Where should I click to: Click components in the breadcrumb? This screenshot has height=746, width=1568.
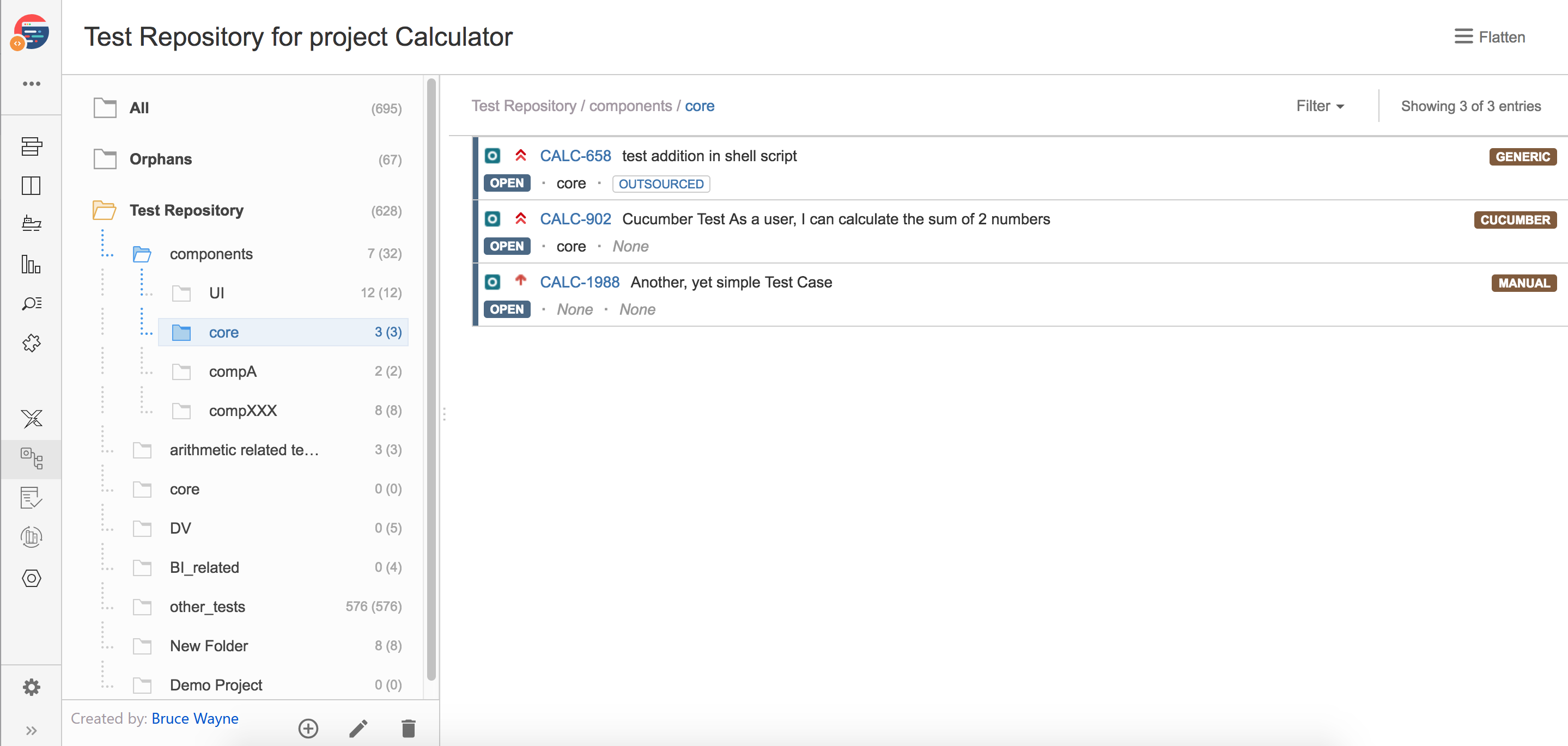630,106
